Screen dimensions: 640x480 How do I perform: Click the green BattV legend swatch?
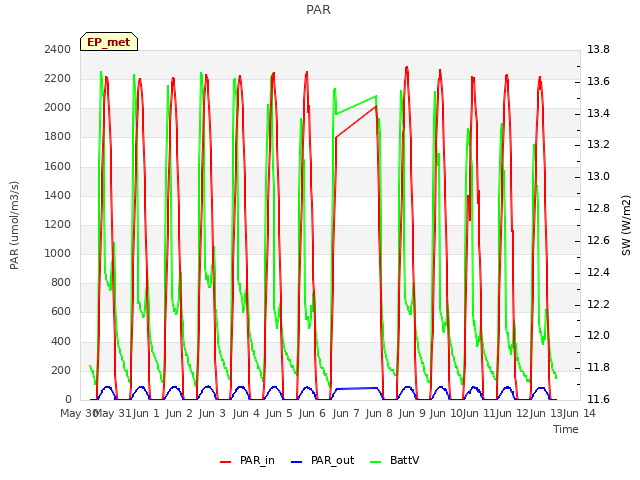(x=375, y=462)
